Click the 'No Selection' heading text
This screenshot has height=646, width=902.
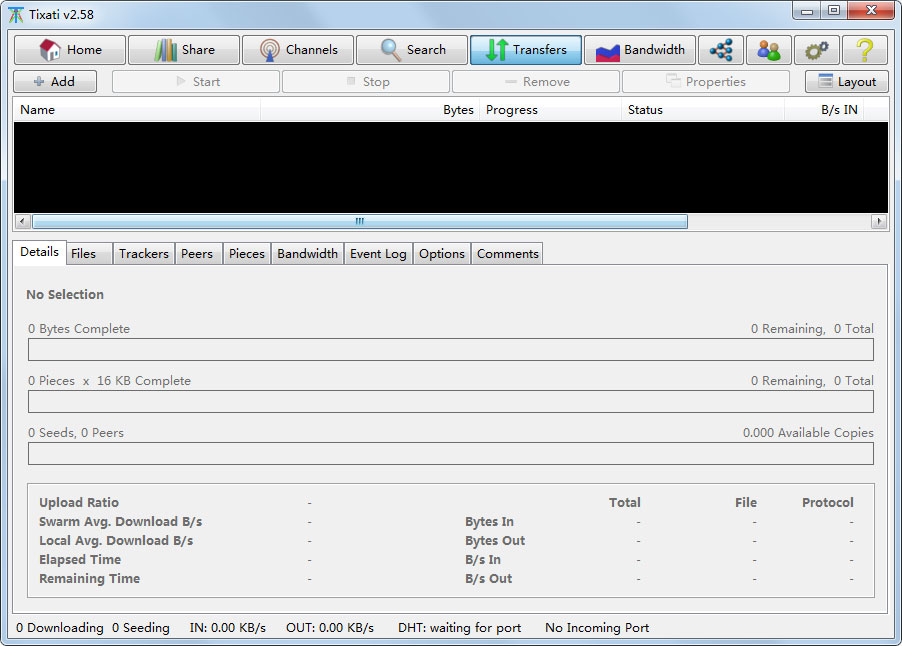coord(65,295)
